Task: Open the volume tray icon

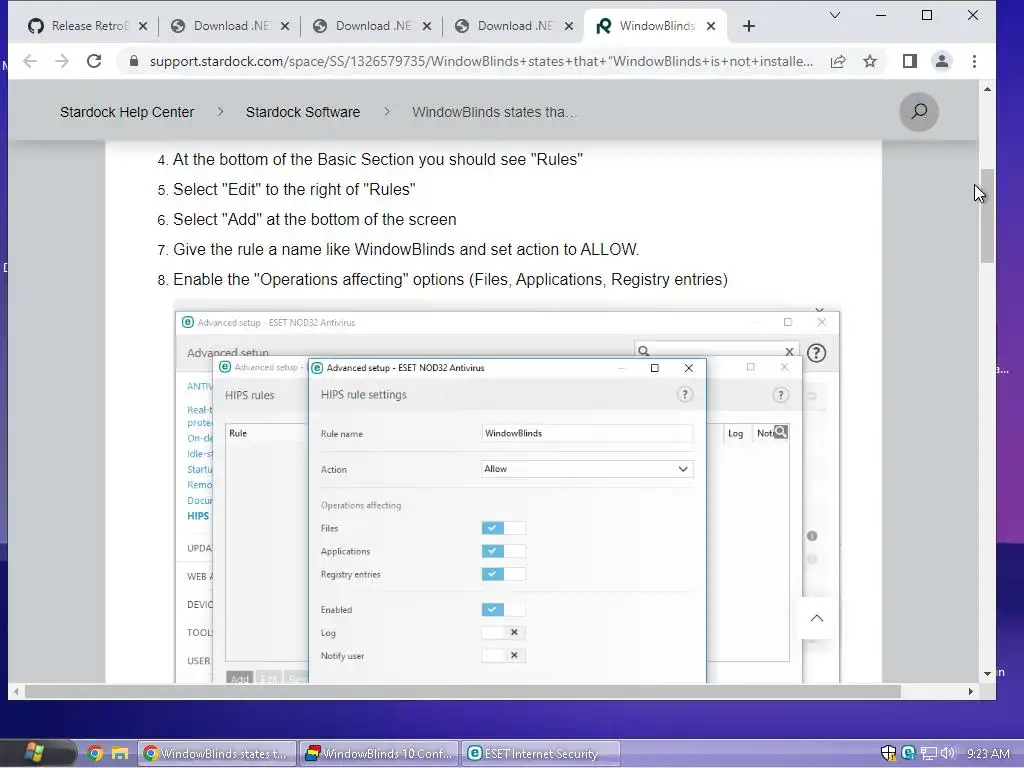Action: pyautogui.click(x=948, y=753)
